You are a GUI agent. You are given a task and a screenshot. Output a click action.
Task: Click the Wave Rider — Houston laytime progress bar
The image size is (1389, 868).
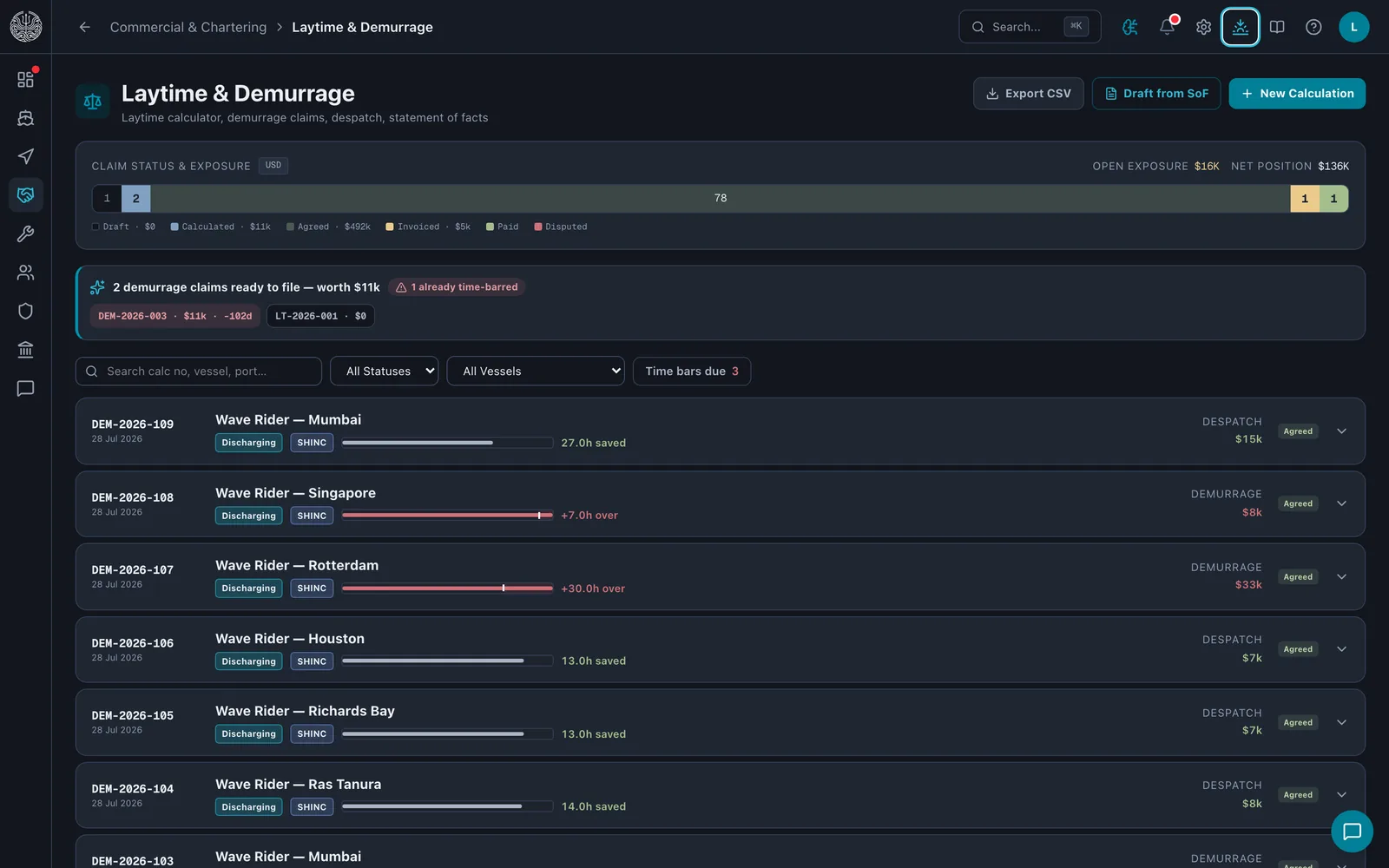(447, 661)
